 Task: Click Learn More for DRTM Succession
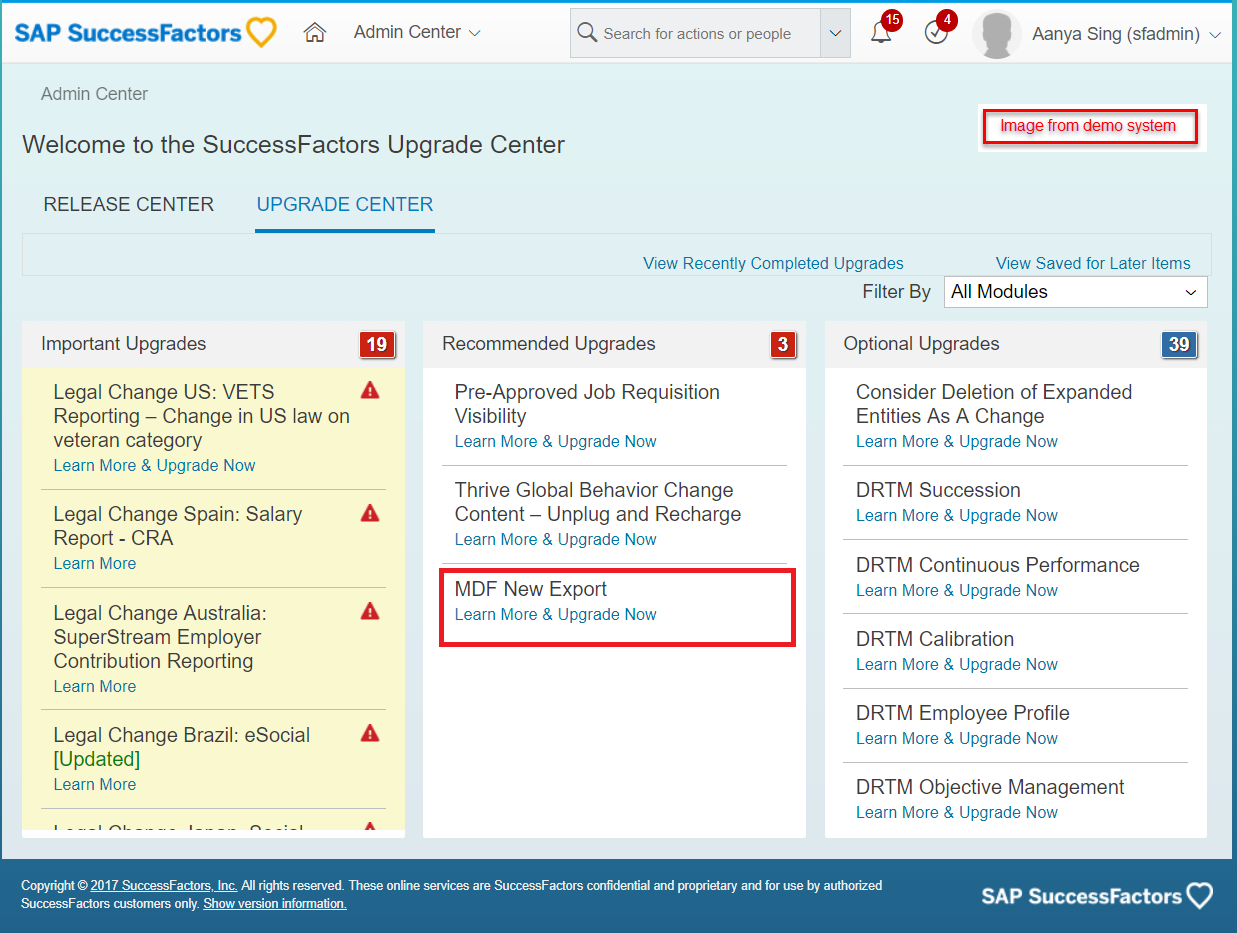[957, 515]
